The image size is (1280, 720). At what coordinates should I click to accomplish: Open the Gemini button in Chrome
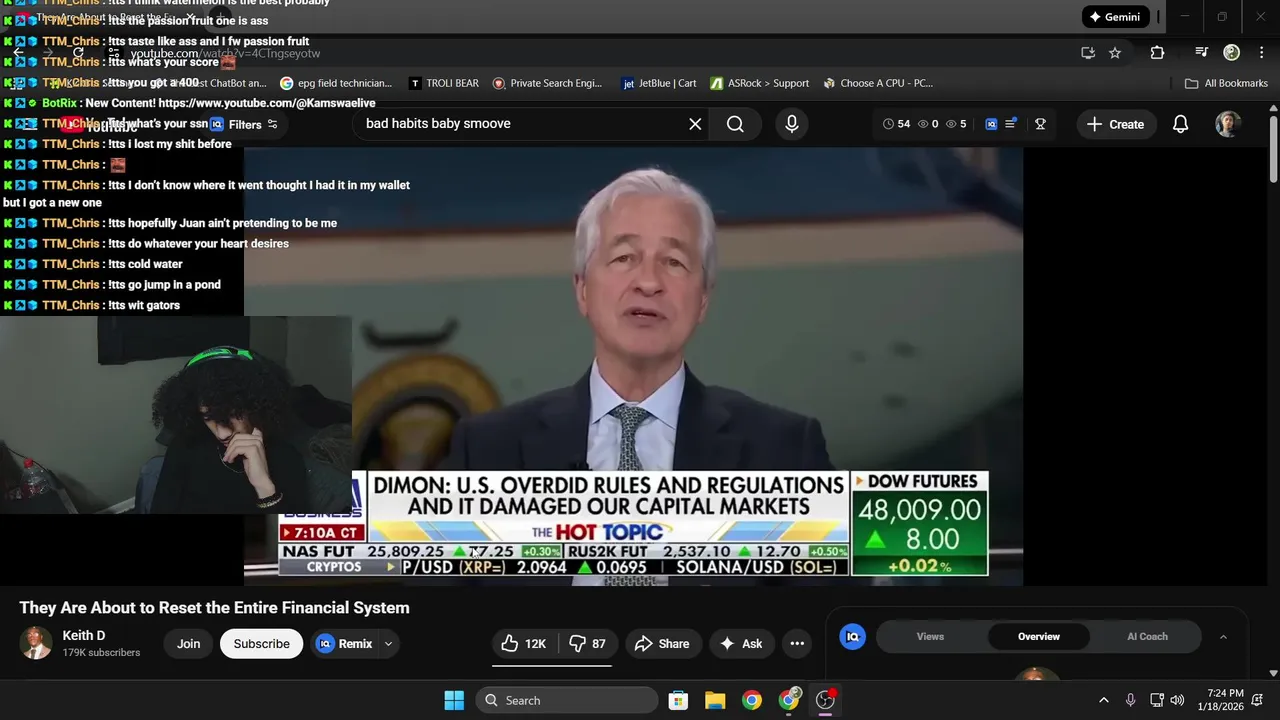1115,17
